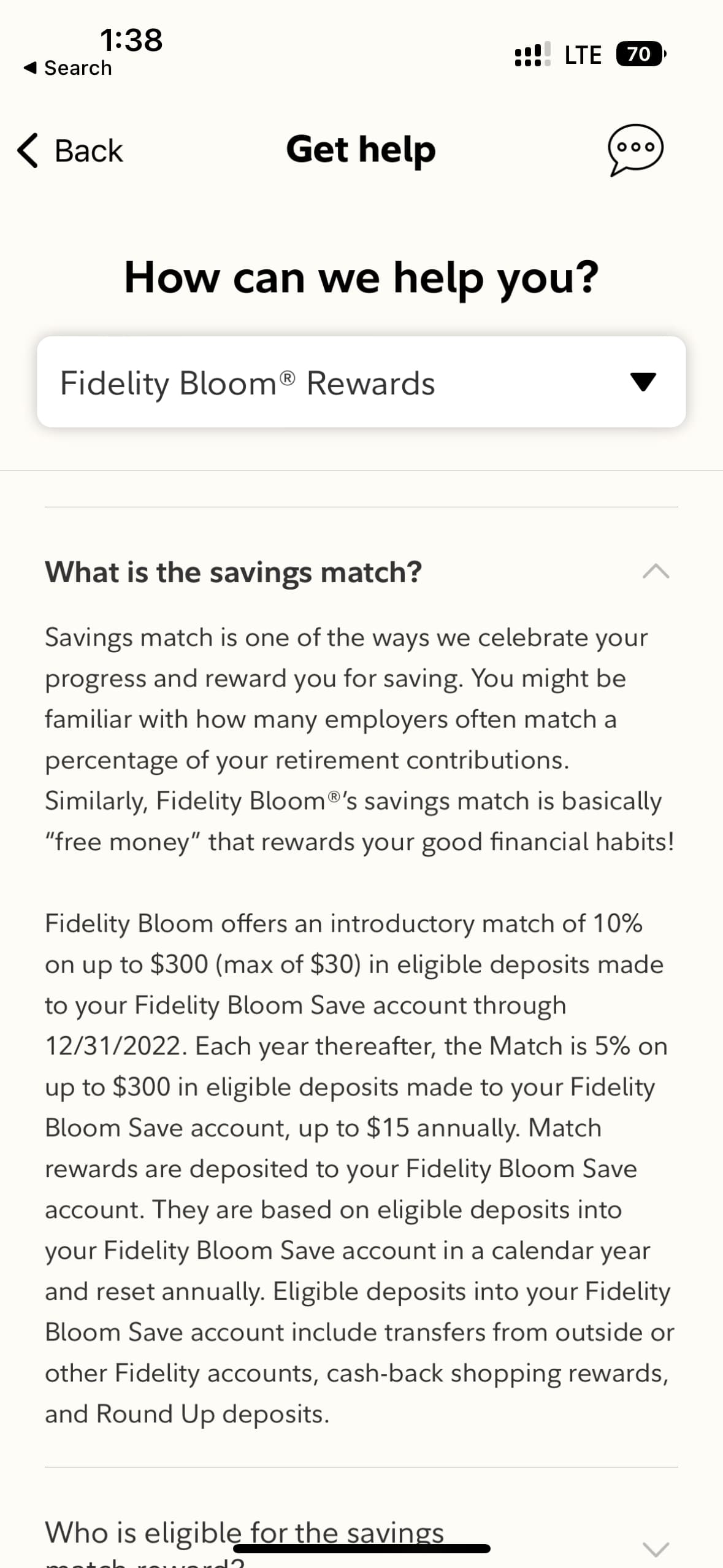Collapse the savings match answer chevron

click(656, 572)
